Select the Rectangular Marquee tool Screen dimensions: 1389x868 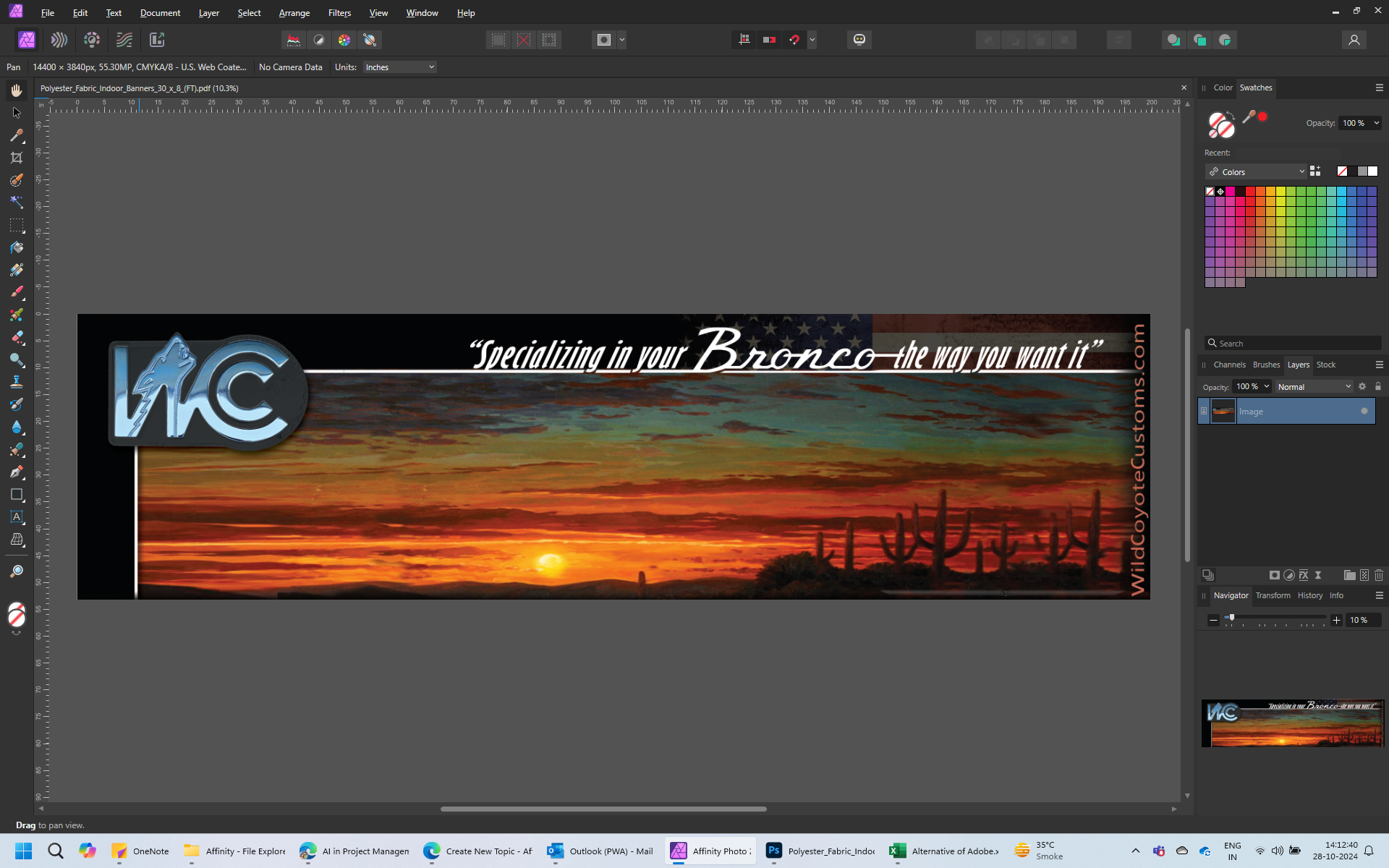point(17,225)
